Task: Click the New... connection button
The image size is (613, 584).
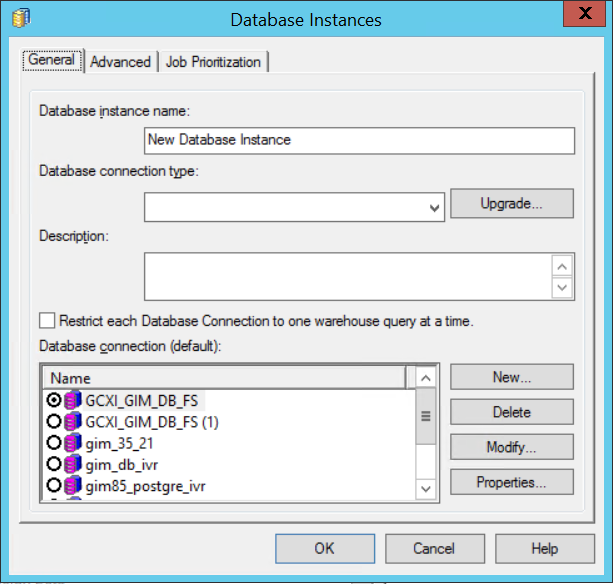Action: [x=511, y=377]
